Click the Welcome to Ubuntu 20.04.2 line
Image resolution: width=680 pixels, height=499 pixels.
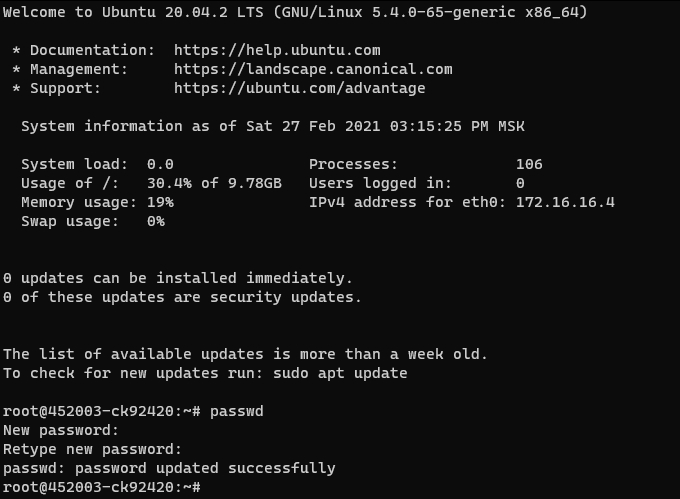pyautogui.click(x=295, y=12)
